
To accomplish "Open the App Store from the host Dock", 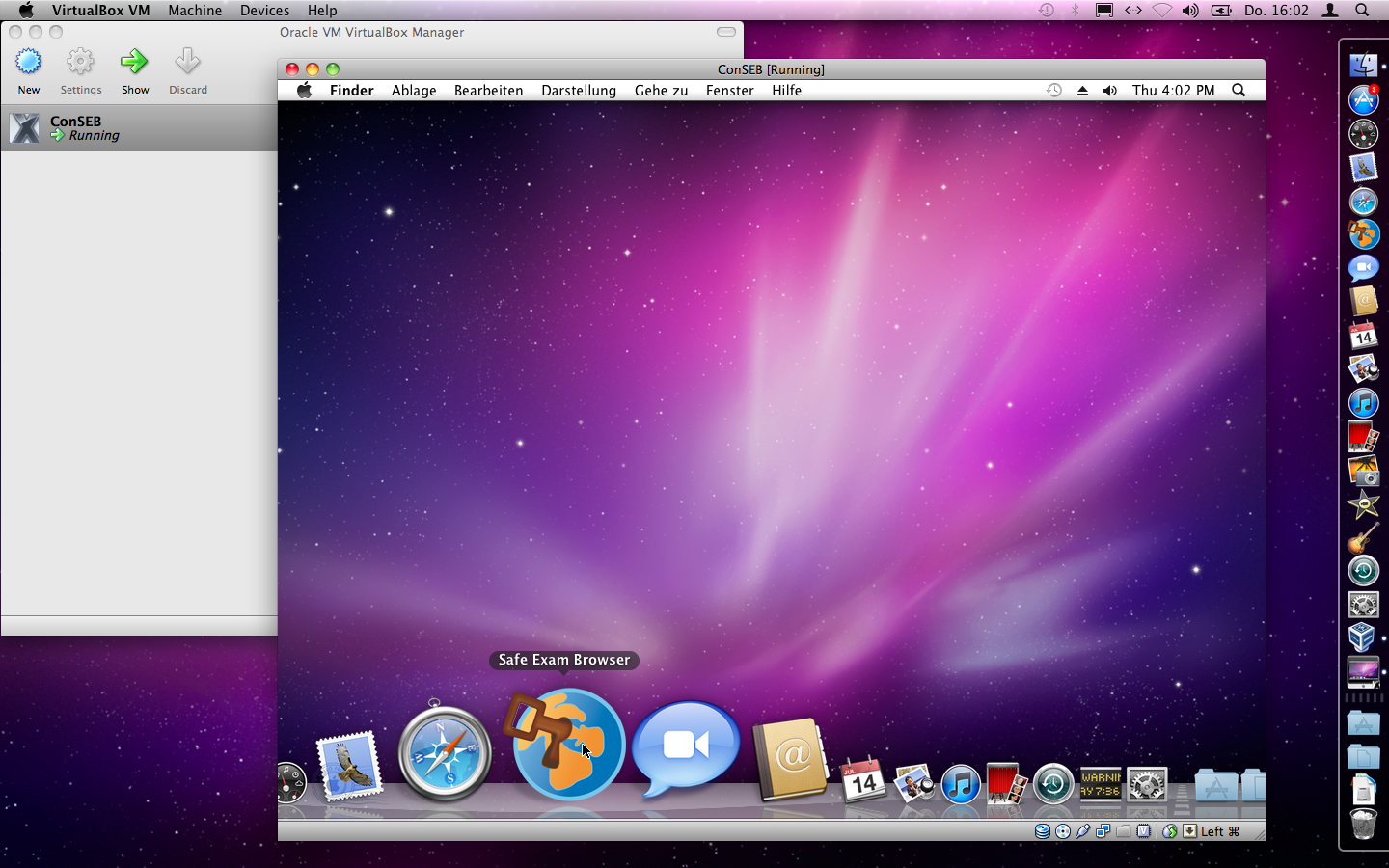I will (1363, 99).
